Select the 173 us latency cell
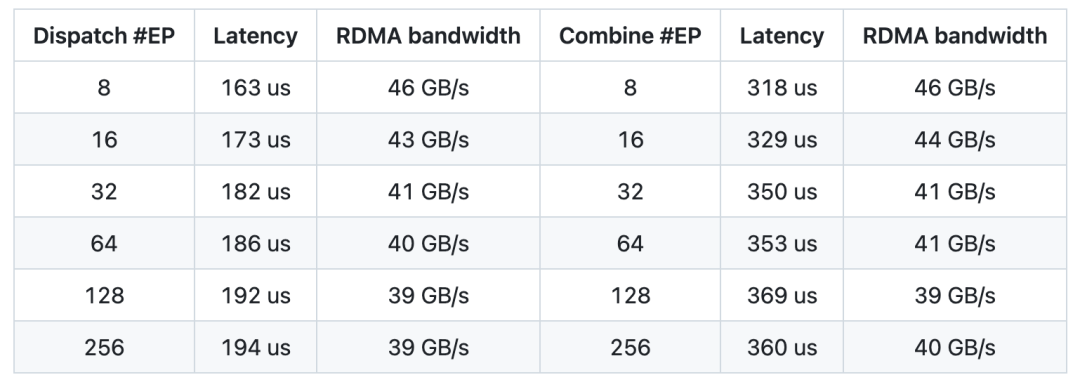This screenshot has height=389, width=1080. (x=256, y=140)
